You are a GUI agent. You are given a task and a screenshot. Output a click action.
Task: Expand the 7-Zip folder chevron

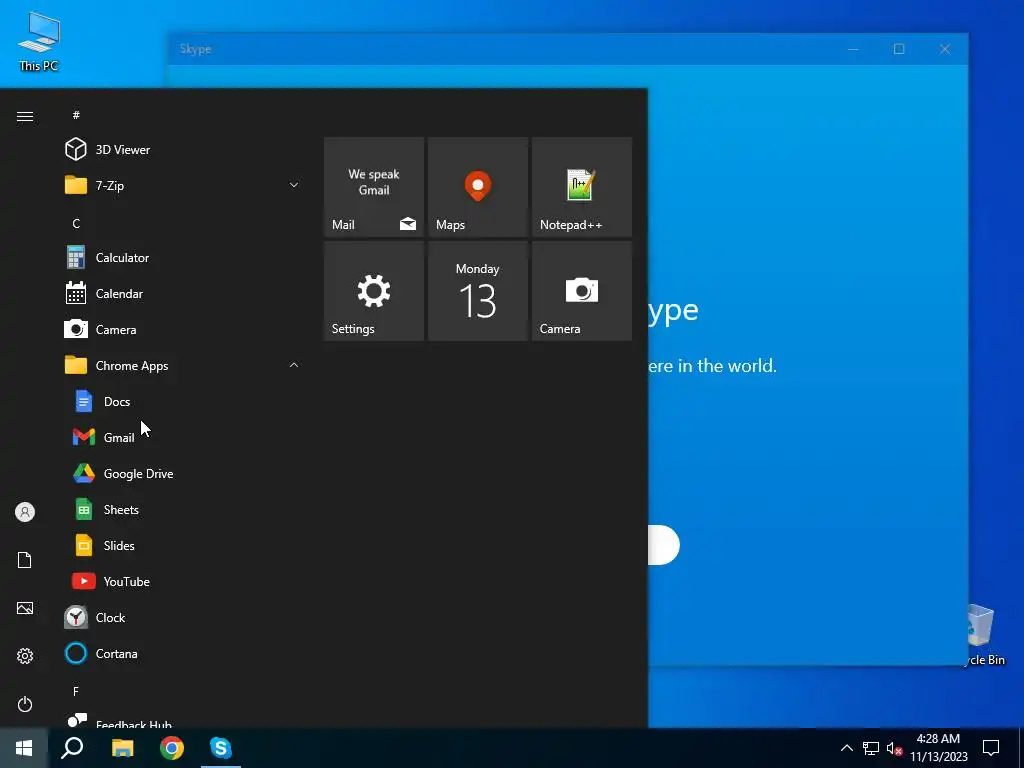(294, 185)
